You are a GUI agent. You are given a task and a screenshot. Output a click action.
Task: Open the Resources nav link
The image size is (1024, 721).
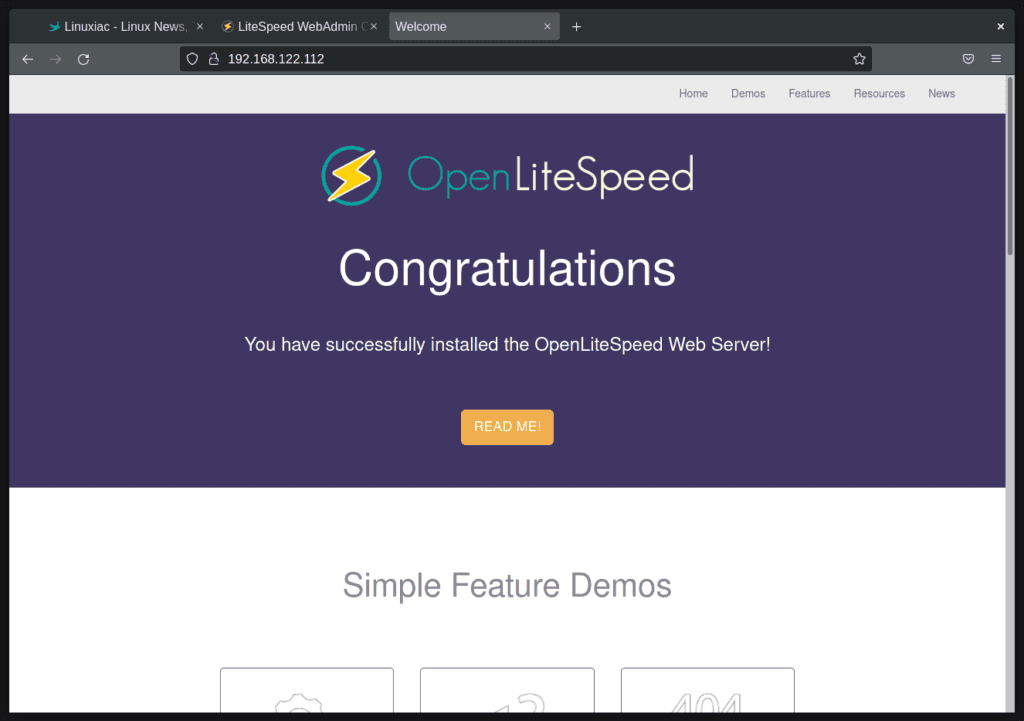[879, 93]
